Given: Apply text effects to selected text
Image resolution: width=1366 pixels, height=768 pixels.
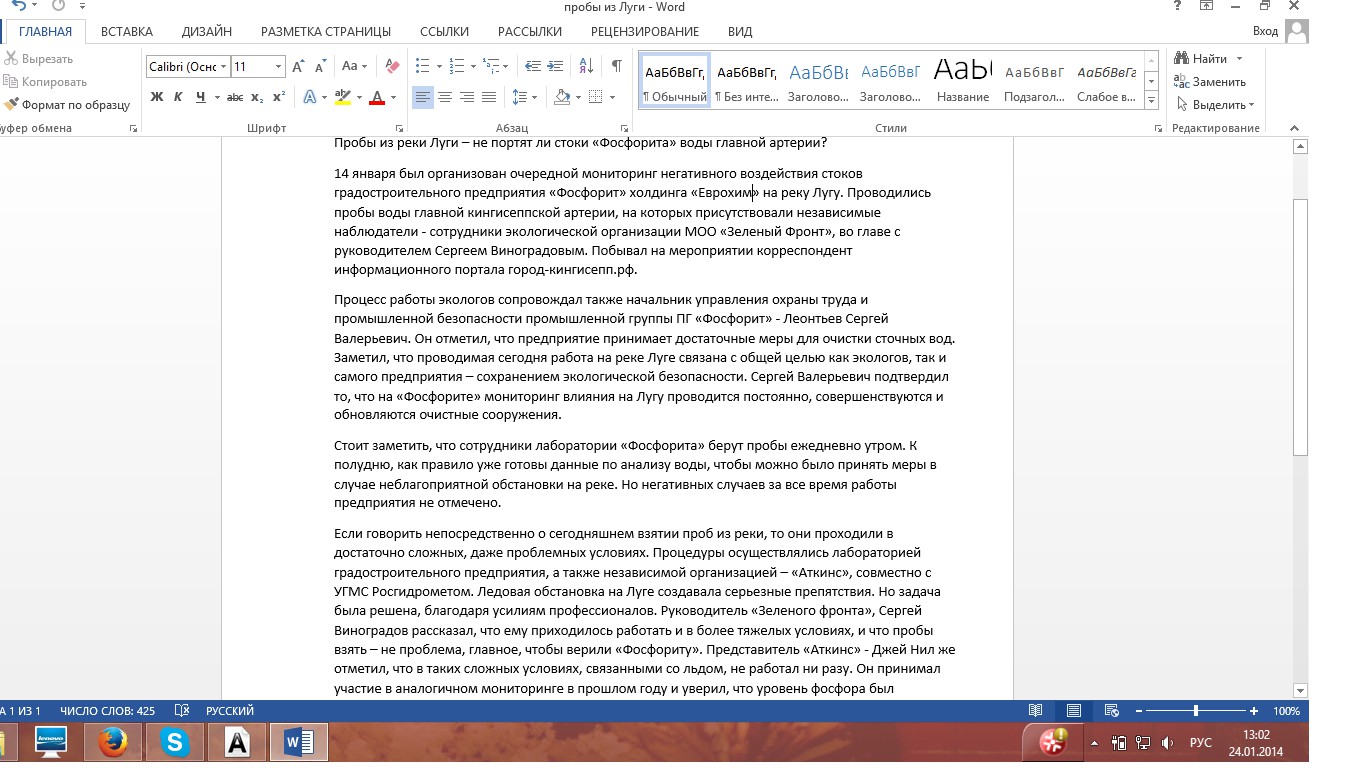Looking at the screenshot, I should (310, 97).
